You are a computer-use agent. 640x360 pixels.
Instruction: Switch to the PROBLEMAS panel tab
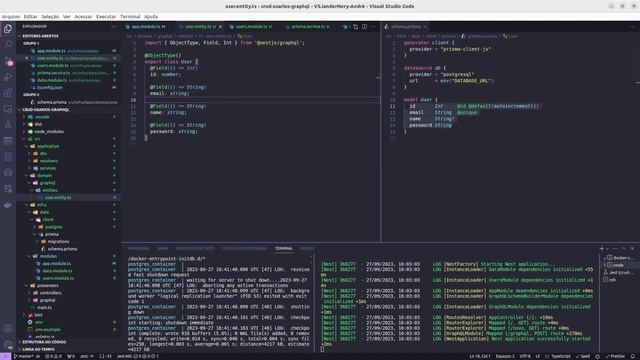[138, 248]
